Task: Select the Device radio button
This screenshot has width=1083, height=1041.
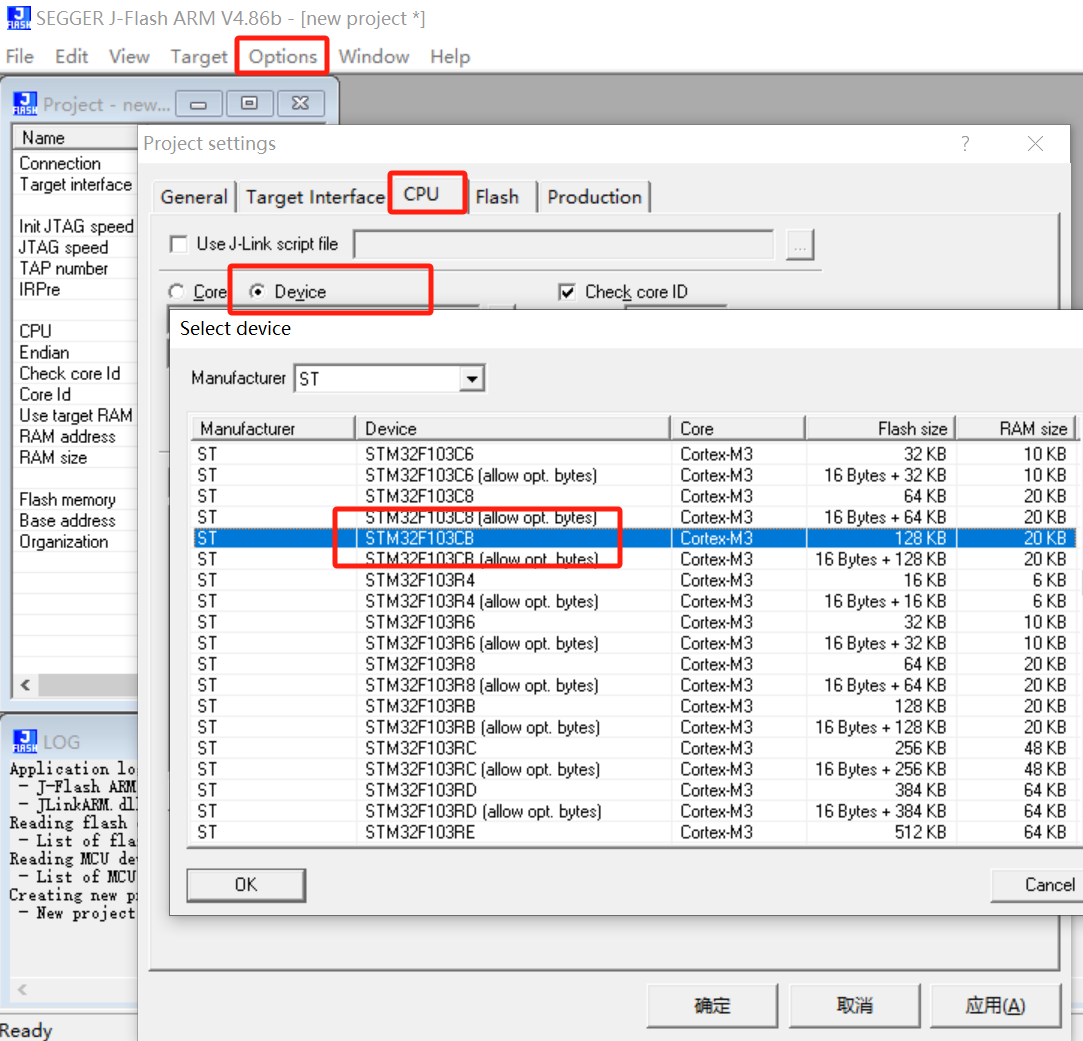Action: coord(257,292)
